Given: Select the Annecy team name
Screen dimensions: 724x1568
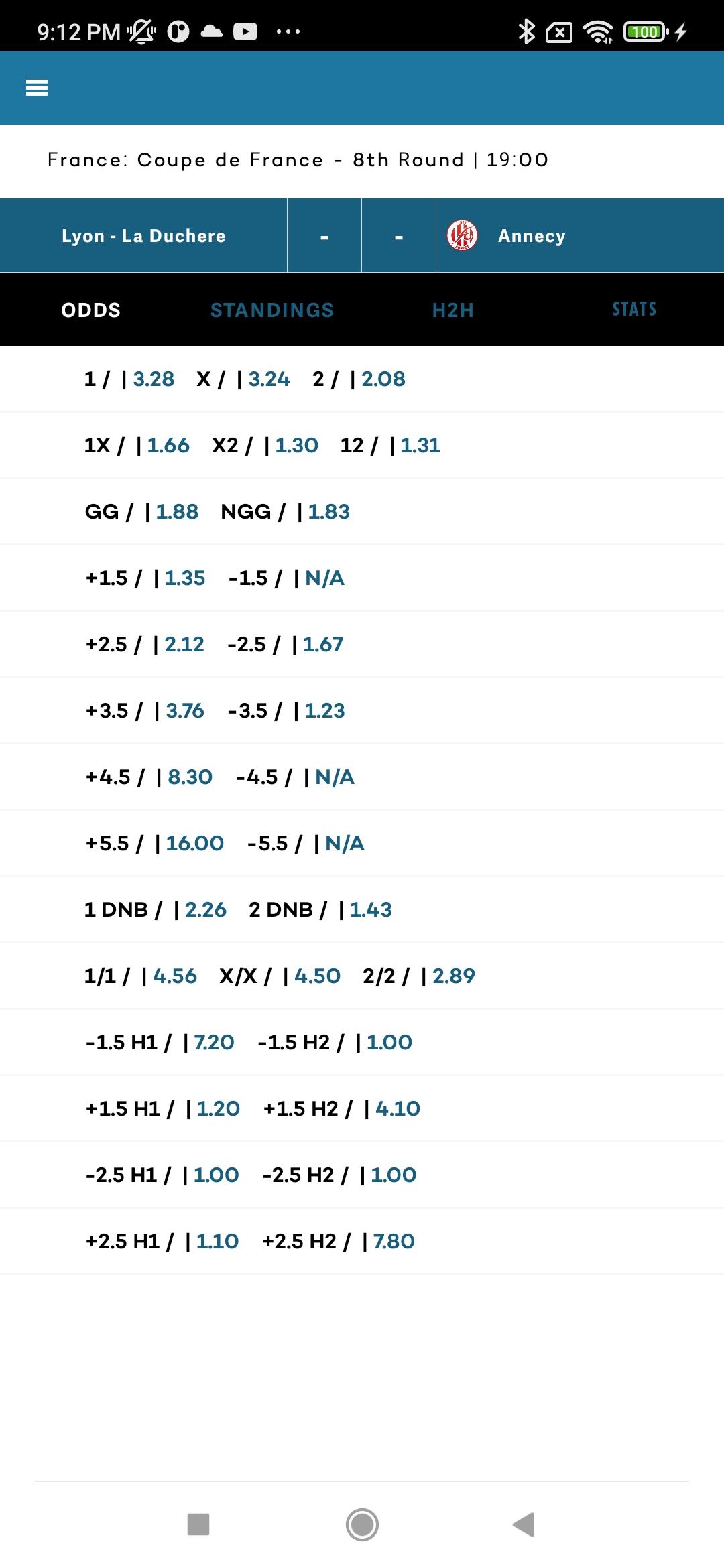Looking at the screenshot, I should tap(532, 236).
